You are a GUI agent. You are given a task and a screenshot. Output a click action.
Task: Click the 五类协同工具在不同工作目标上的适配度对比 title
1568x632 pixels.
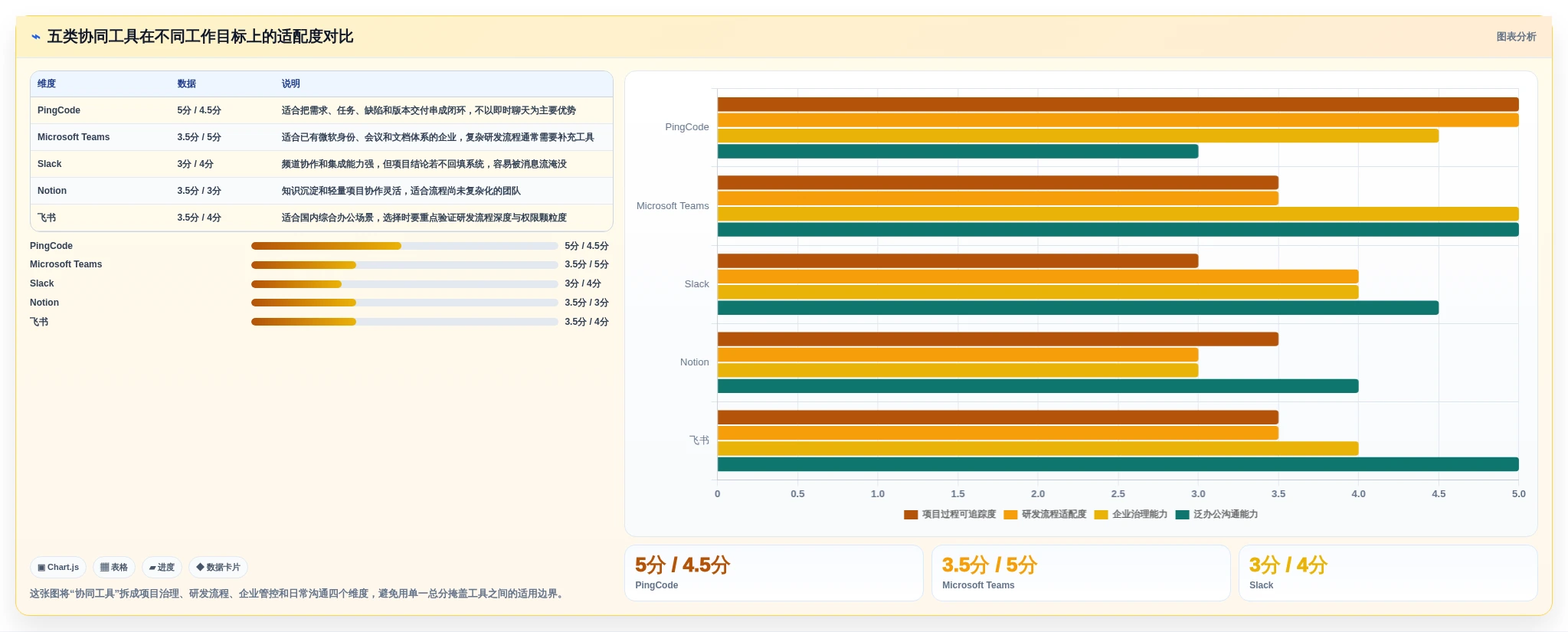click(x=200, y=37)
